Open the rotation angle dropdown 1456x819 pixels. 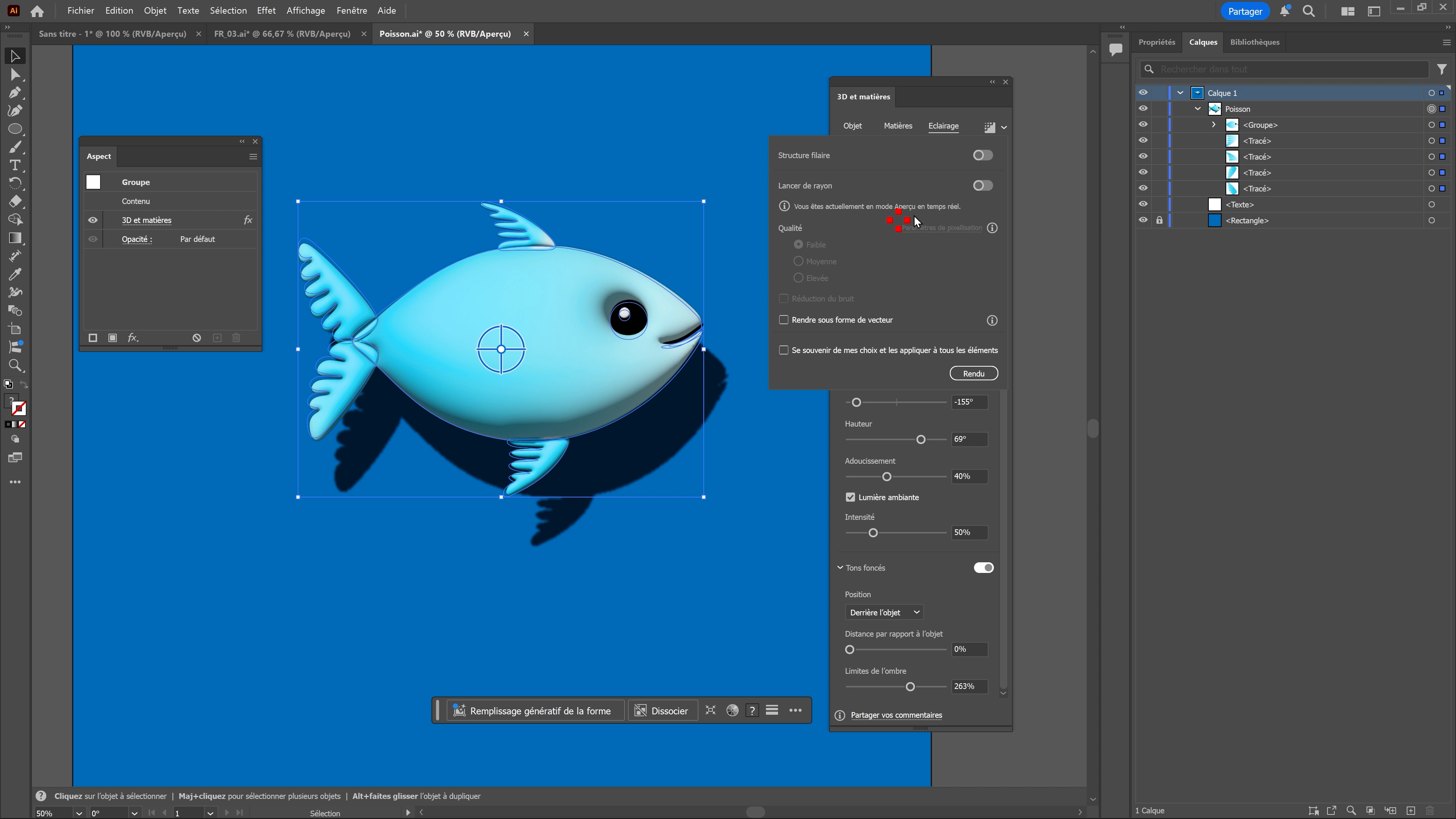click(134, 813)
